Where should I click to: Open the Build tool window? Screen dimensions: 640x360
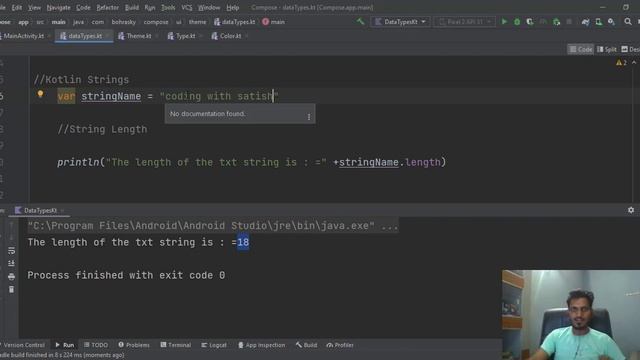[307, 345]
